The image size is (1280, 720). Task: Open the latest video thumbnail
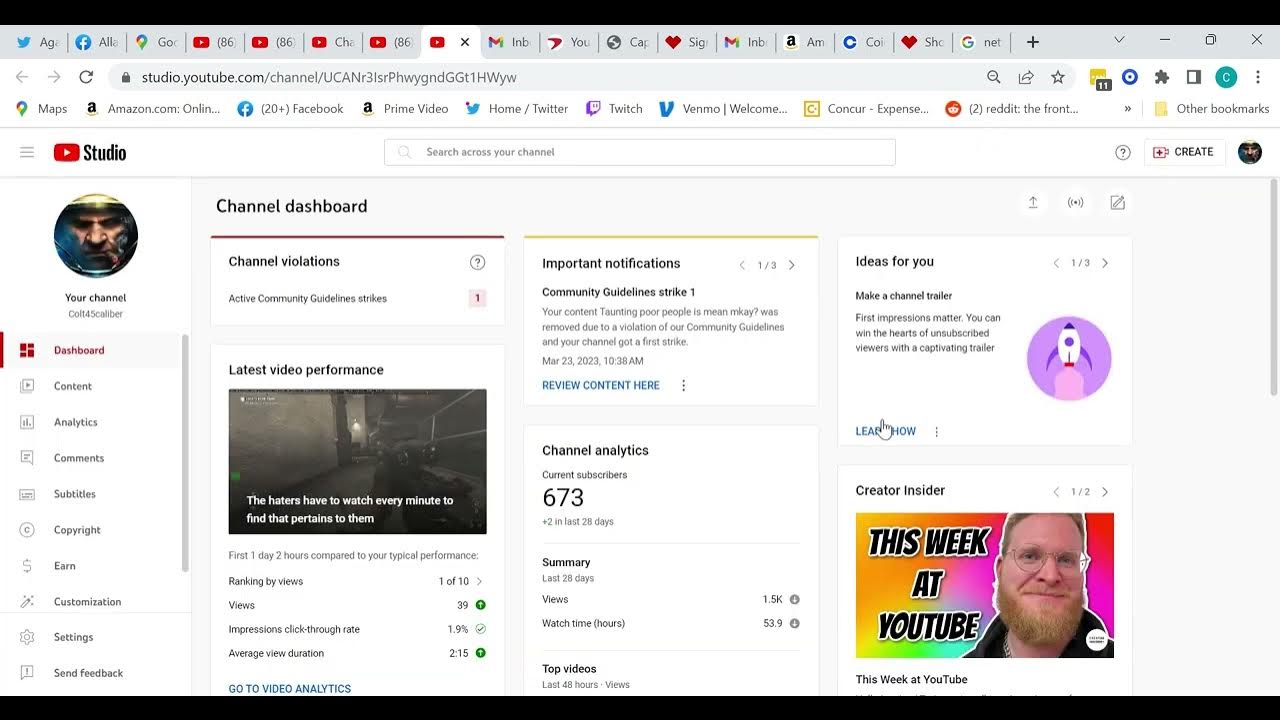pyautogui.click(x=358, y=461)
